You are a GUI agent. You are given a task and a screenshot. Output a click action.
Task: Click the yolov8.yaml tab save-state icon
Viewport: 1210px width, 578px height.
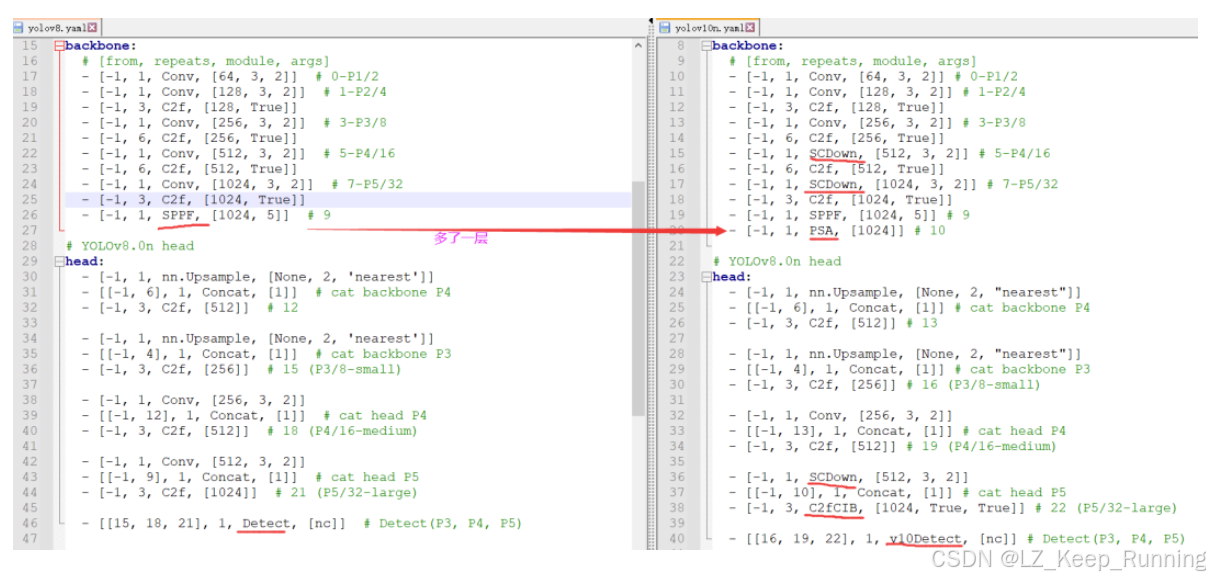20,28
